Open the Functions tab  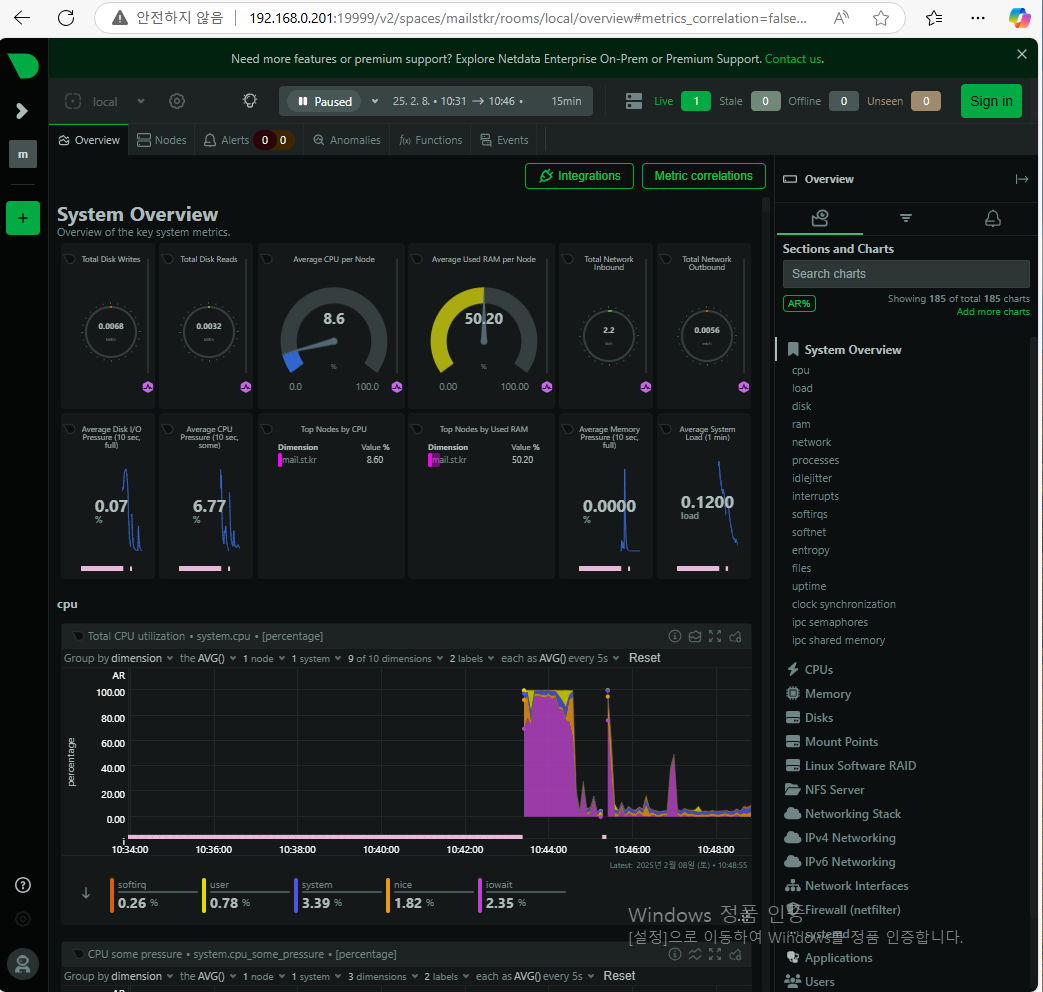430,140
